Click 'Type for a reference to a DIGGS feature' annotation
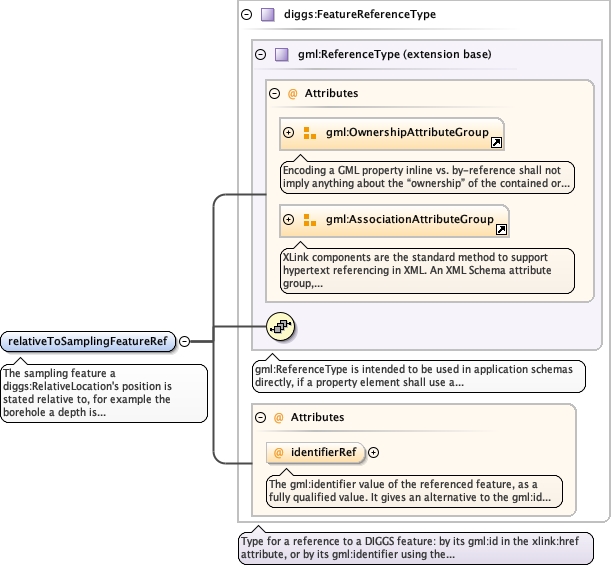Image resolution: width=612 pixels, height=568 pixels. tap(416, 548)
